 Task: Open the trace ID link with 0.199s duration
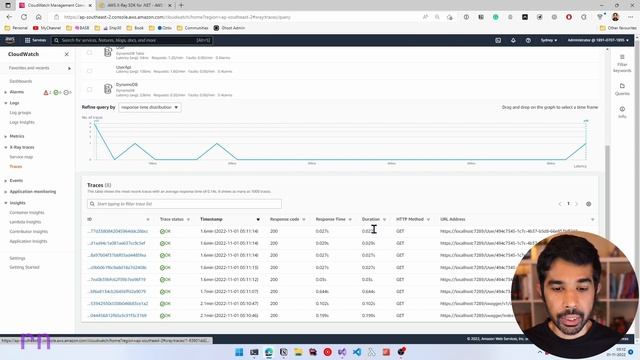coord(117,316)
